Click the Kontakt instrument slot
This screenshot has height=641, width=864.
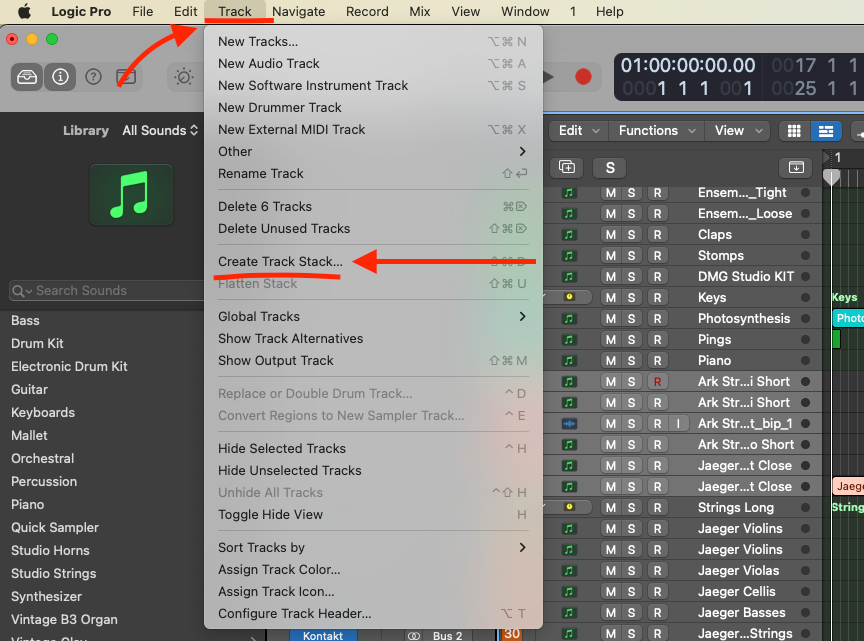click(323, 635)
